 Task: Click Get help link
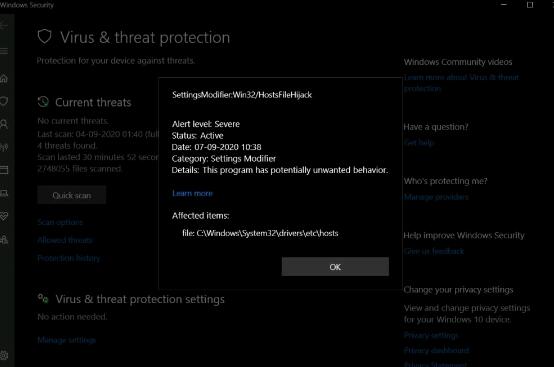click(x=419, y=143)
